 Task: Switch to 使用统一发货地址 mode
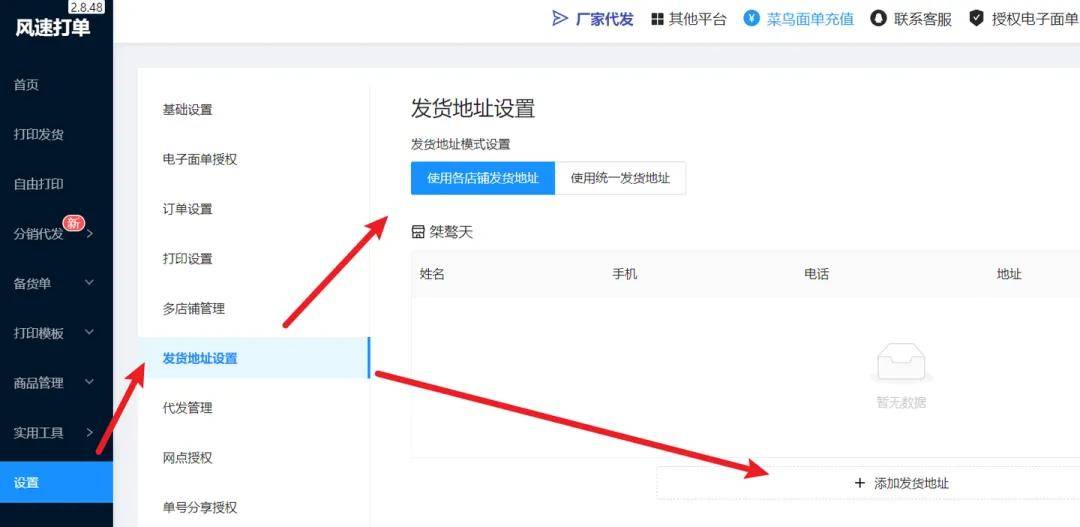point(620,178)
